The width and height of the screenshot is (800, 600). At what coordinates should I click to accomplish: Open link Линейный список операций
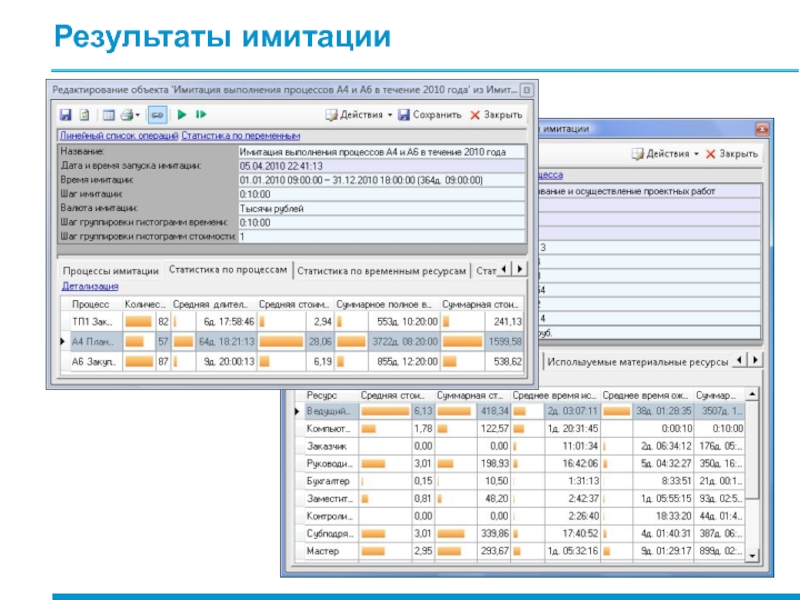click(119, 136)
